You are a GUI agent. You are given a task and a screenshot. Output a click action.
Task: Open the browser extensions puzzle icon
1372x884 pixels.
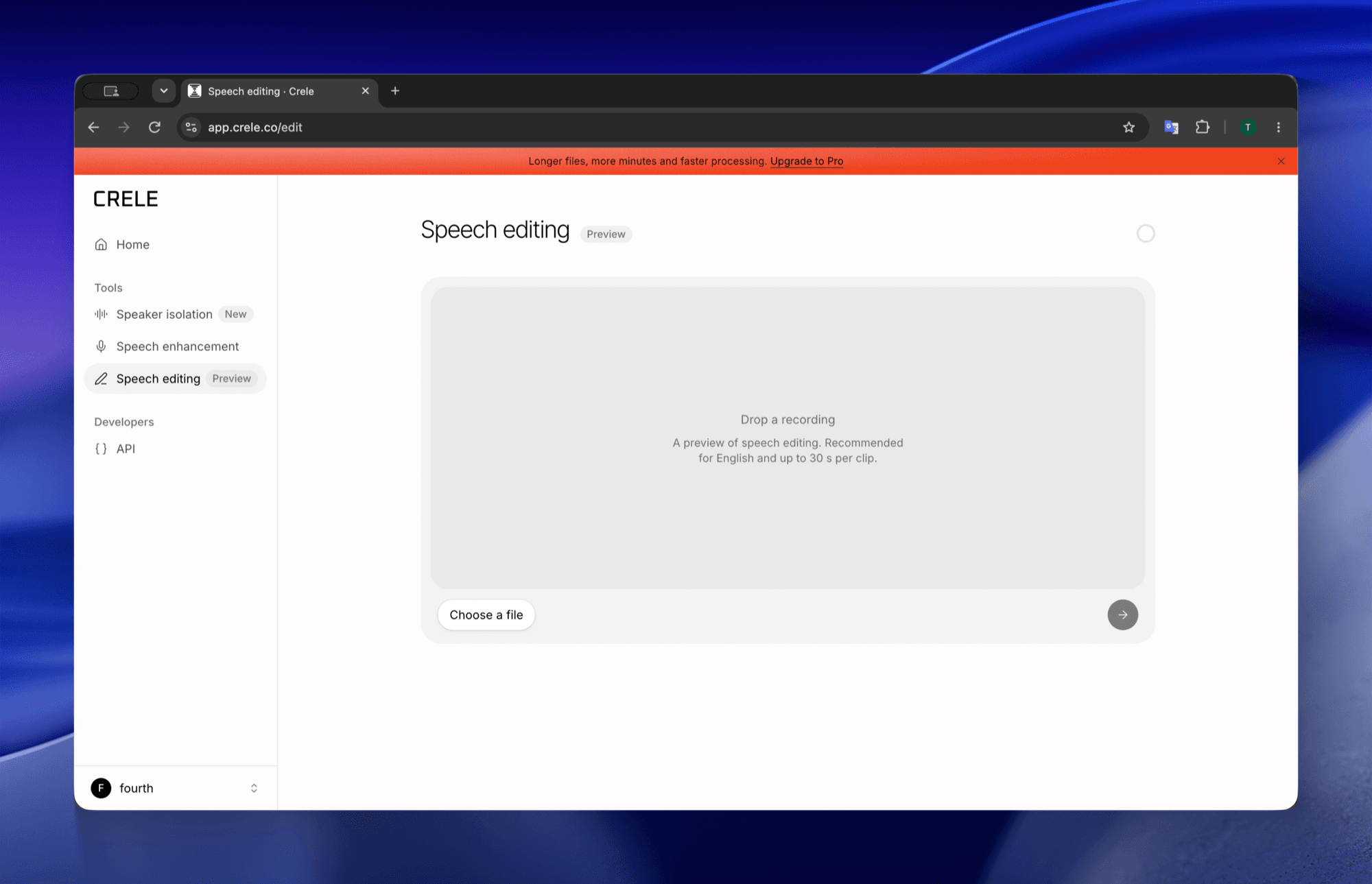[1203, 128]
